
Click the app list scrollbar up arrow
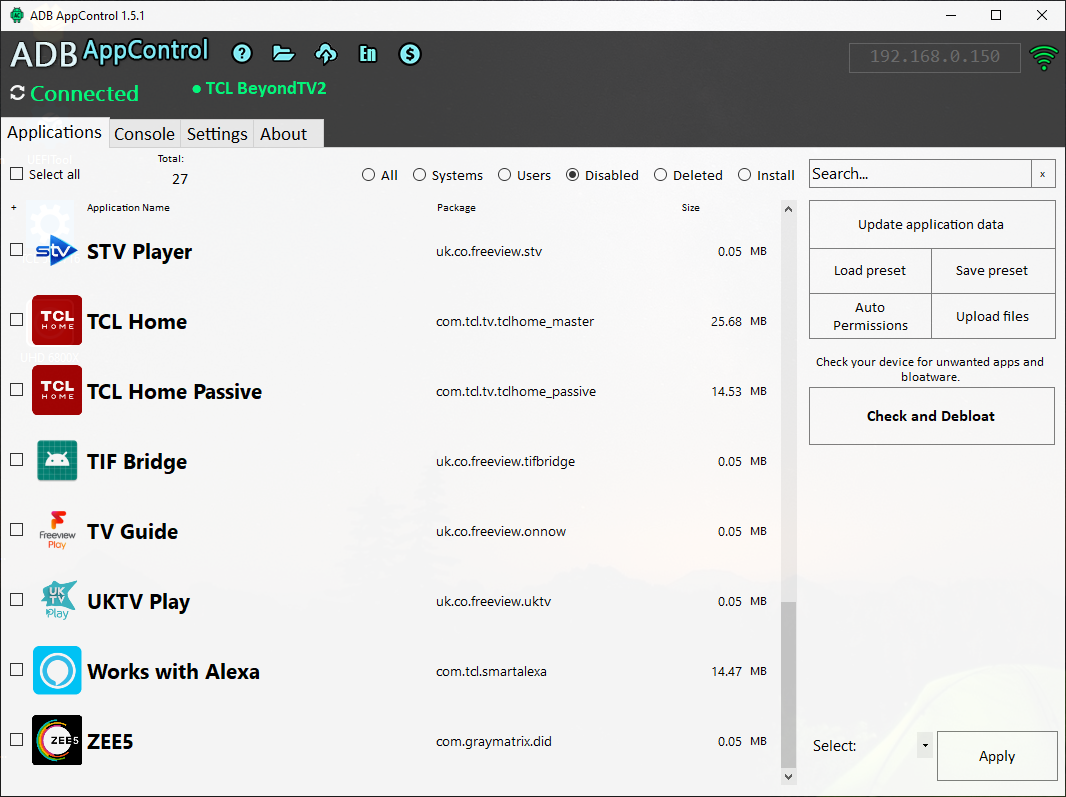point(788,209)
